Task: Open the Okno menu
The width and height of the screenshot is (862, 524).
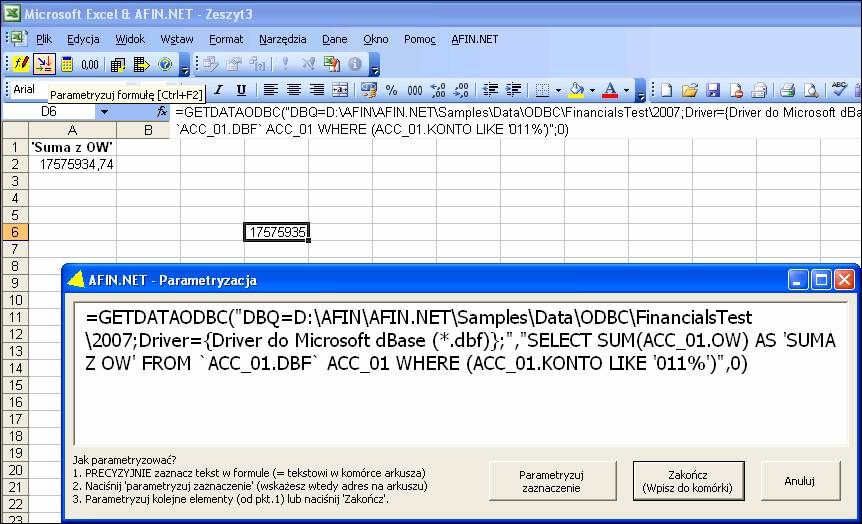Action: [x=376, y=40]
